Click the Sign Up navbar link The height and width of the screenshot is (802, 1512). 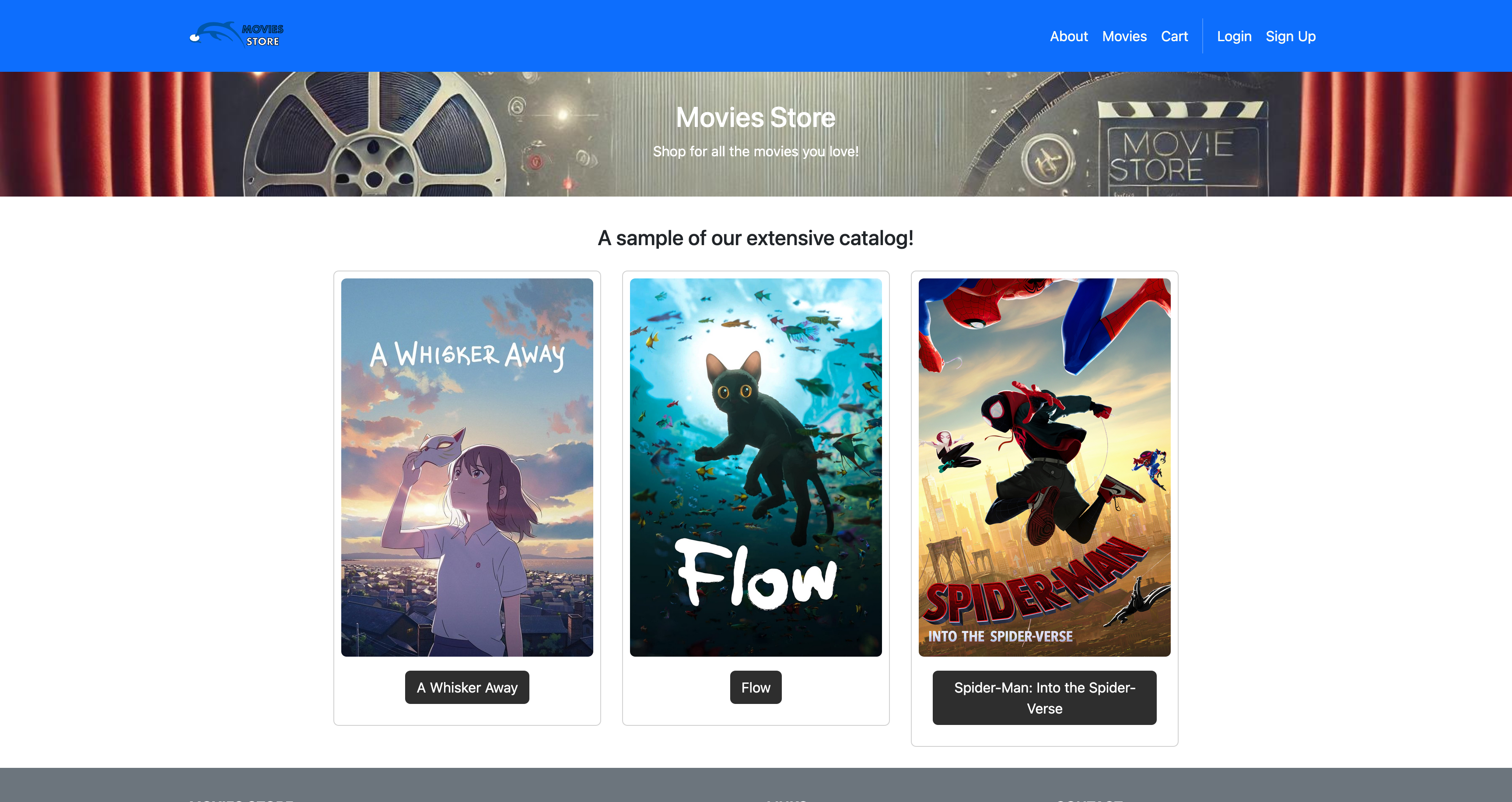pyautogui.click(x=1290, y=36)
